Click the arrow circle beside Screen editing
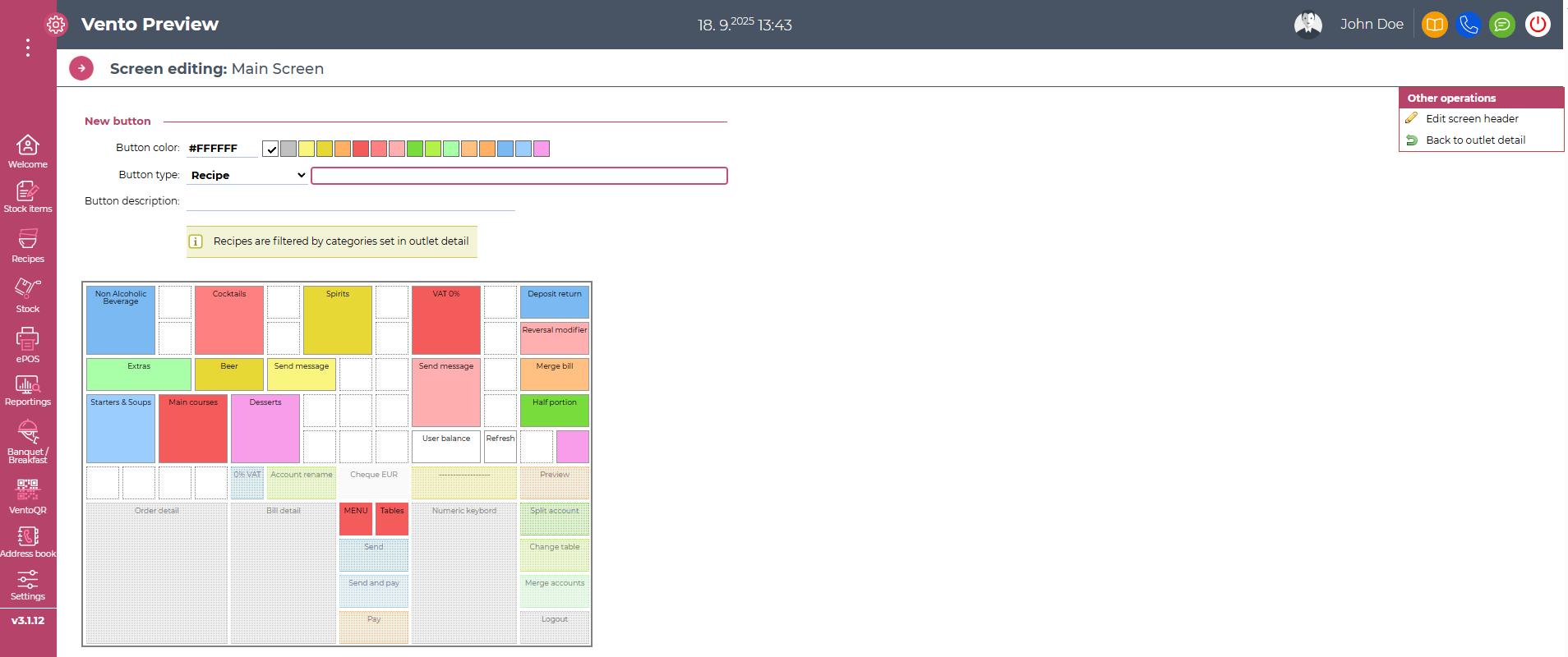 coord(81,68)
